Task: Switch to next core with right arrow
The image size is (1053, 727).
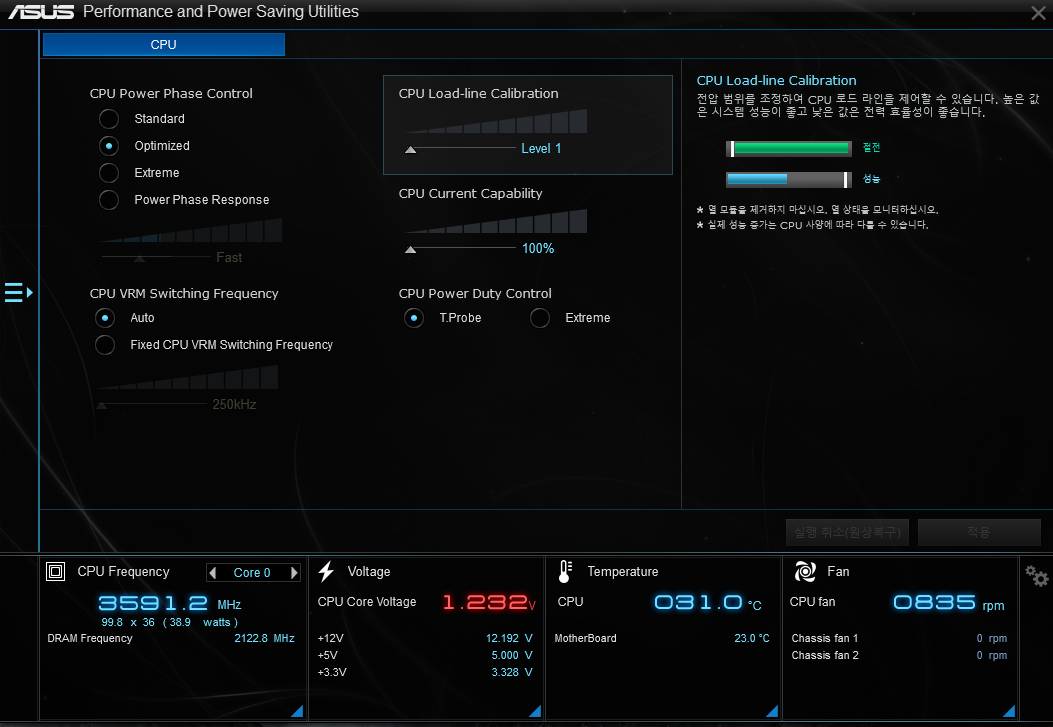Action: 293,573
